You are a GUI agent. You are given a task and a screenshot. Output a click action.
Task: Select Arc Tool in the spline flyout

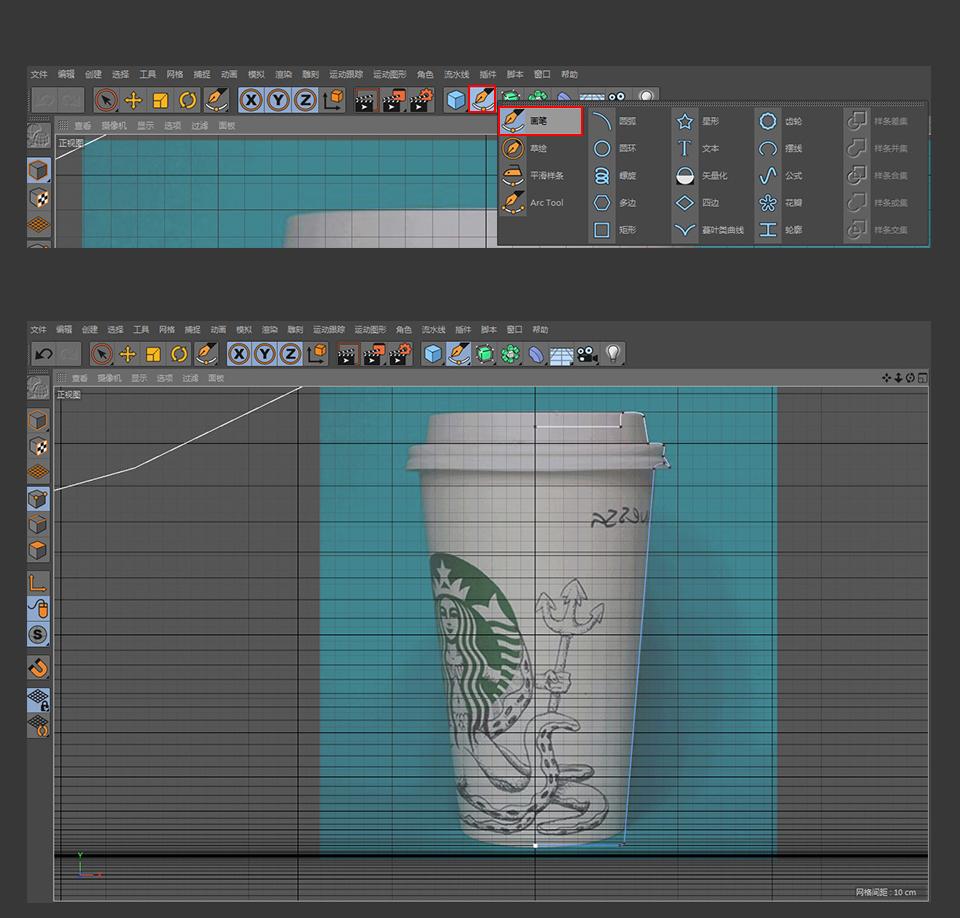(533, 203)
